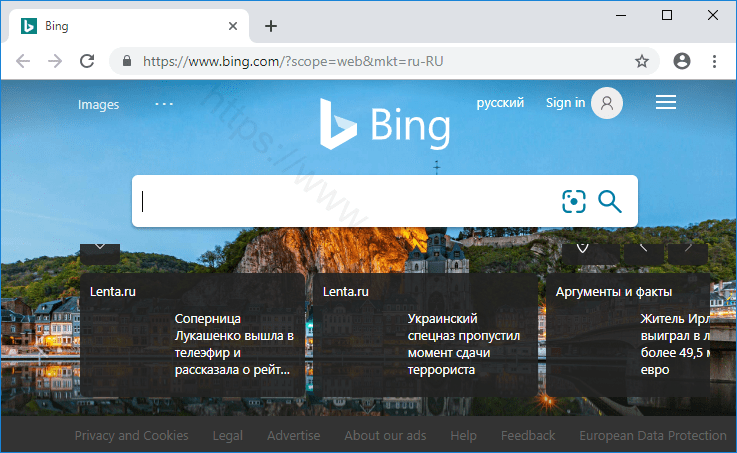The height and width of the screenshot is (453, 737).
Task: Open the Chrome profile icon
Action: (682, 61)
